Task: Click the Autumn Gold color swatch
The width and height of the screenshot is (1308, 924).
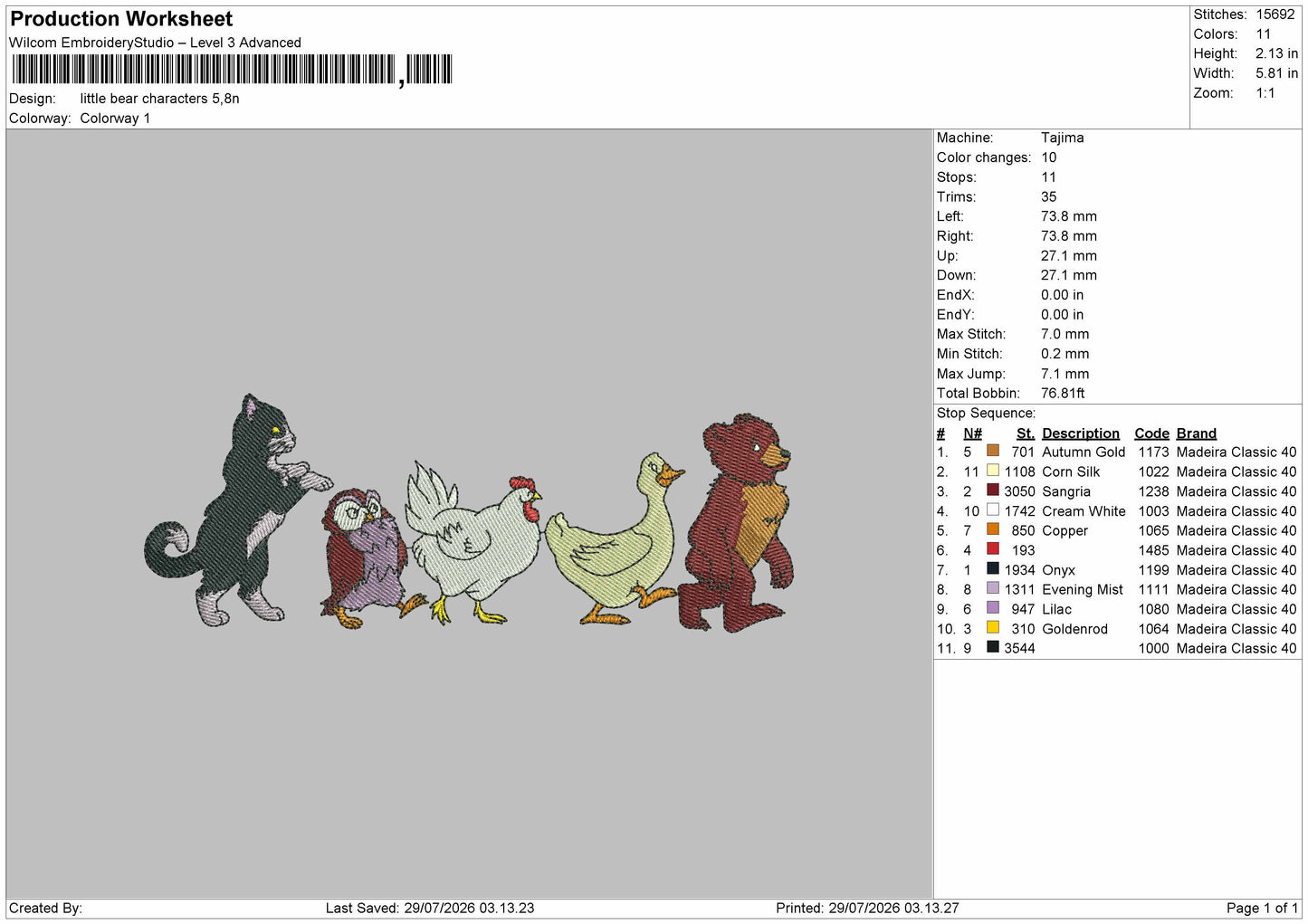Action: click(x=993, y=451)
